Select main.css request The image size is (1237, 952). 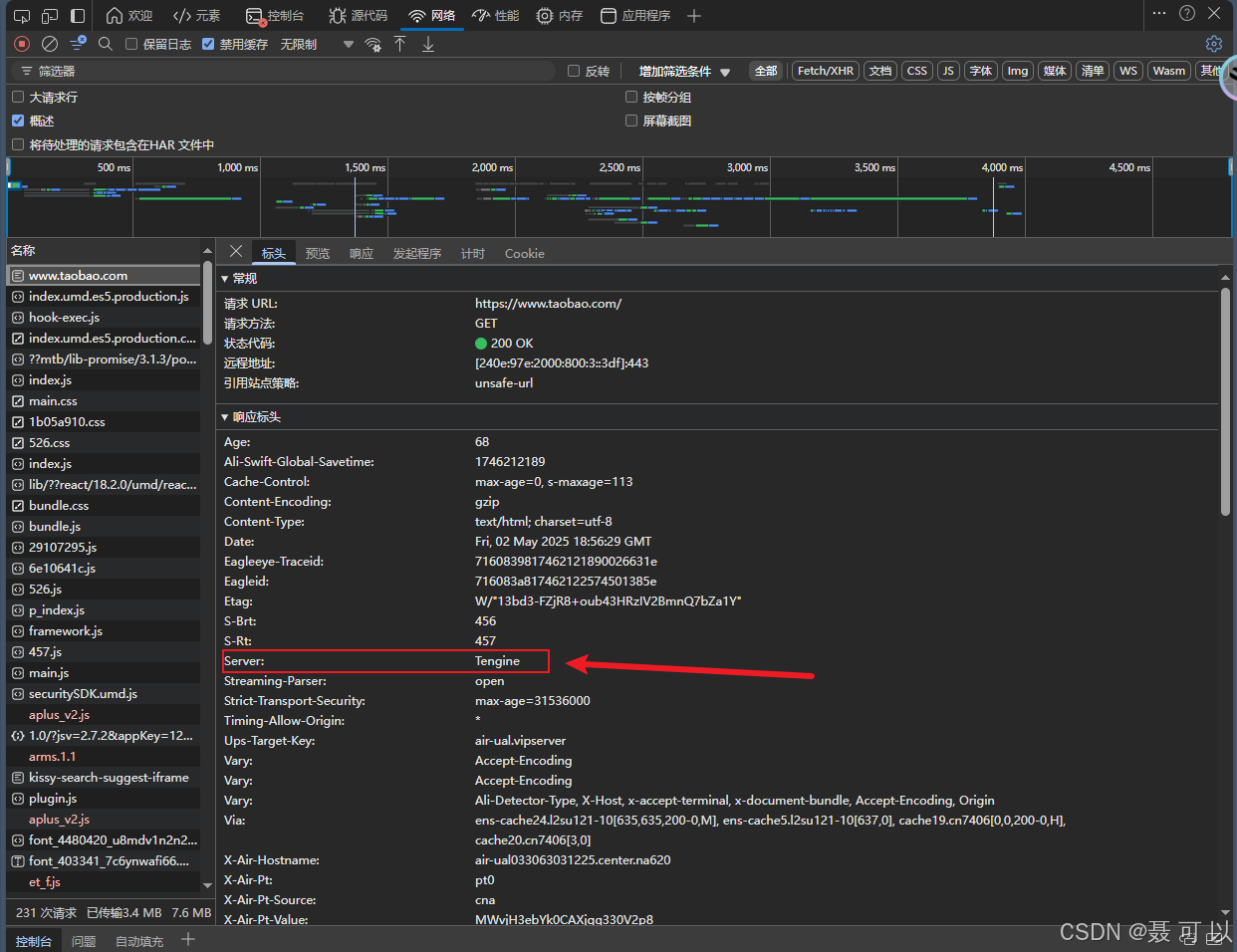(x=105, y=401)
